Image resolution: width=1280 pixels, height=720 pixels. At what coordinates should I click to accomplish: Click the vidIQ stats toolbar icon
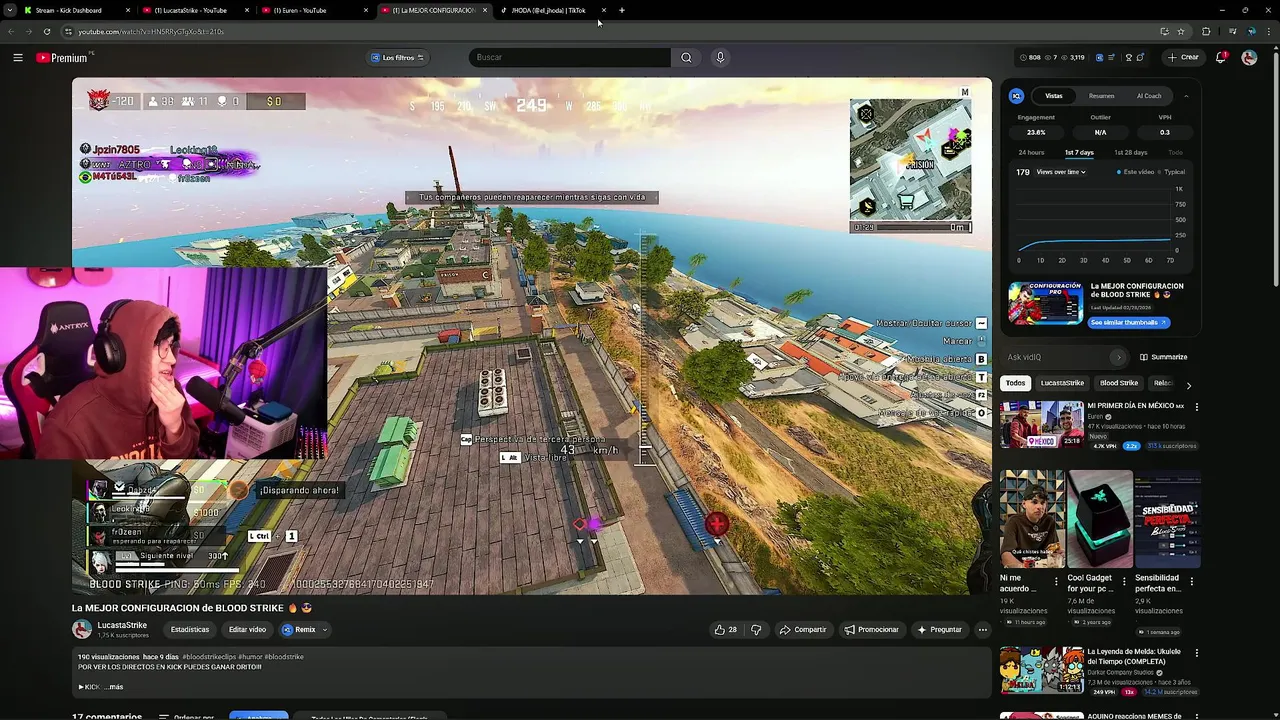pos(1099,57)
